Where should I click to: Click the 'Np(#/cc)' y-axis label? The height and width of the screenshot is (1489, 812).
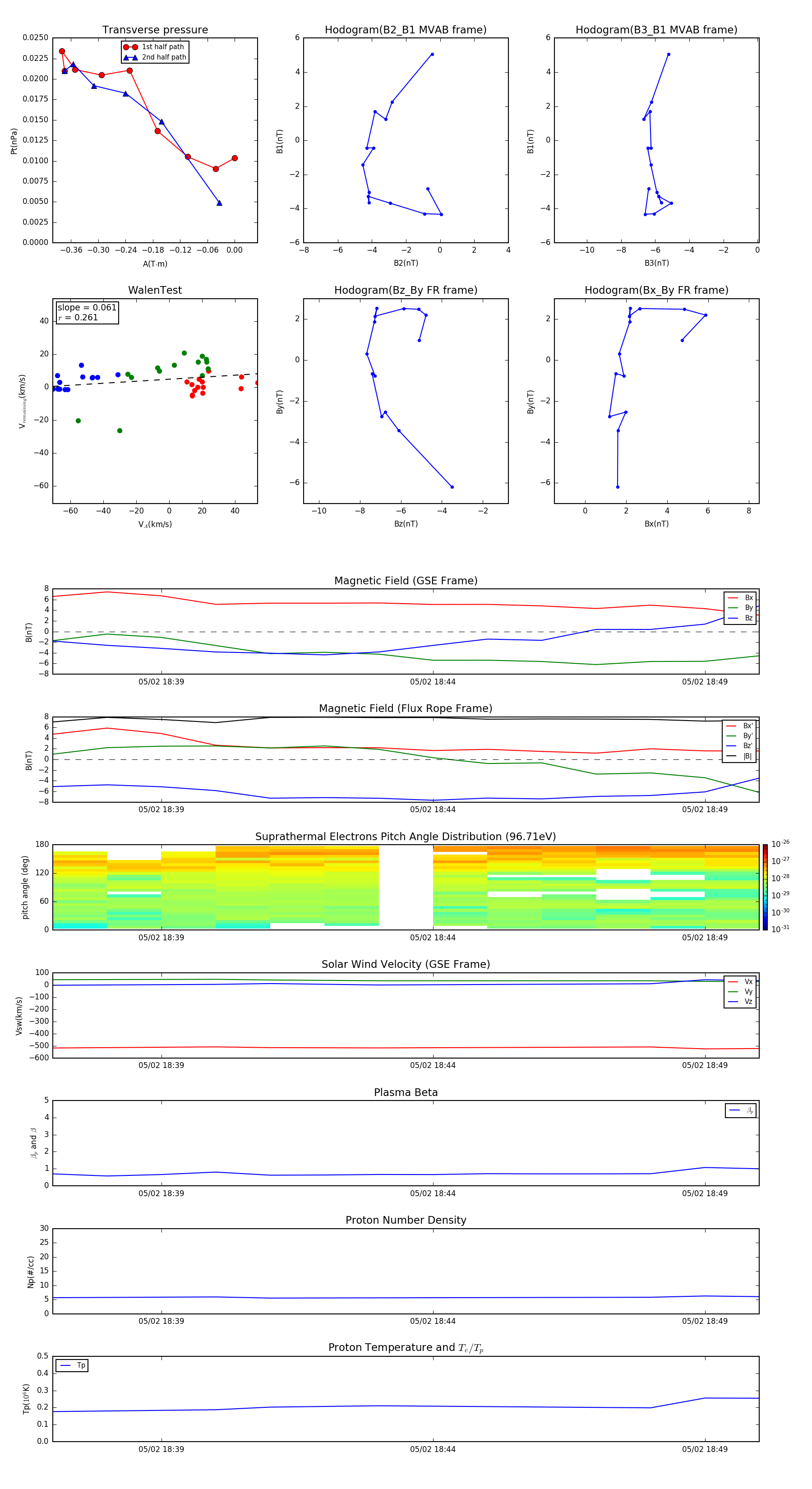pyautogui.click(x=31, y=1271)
